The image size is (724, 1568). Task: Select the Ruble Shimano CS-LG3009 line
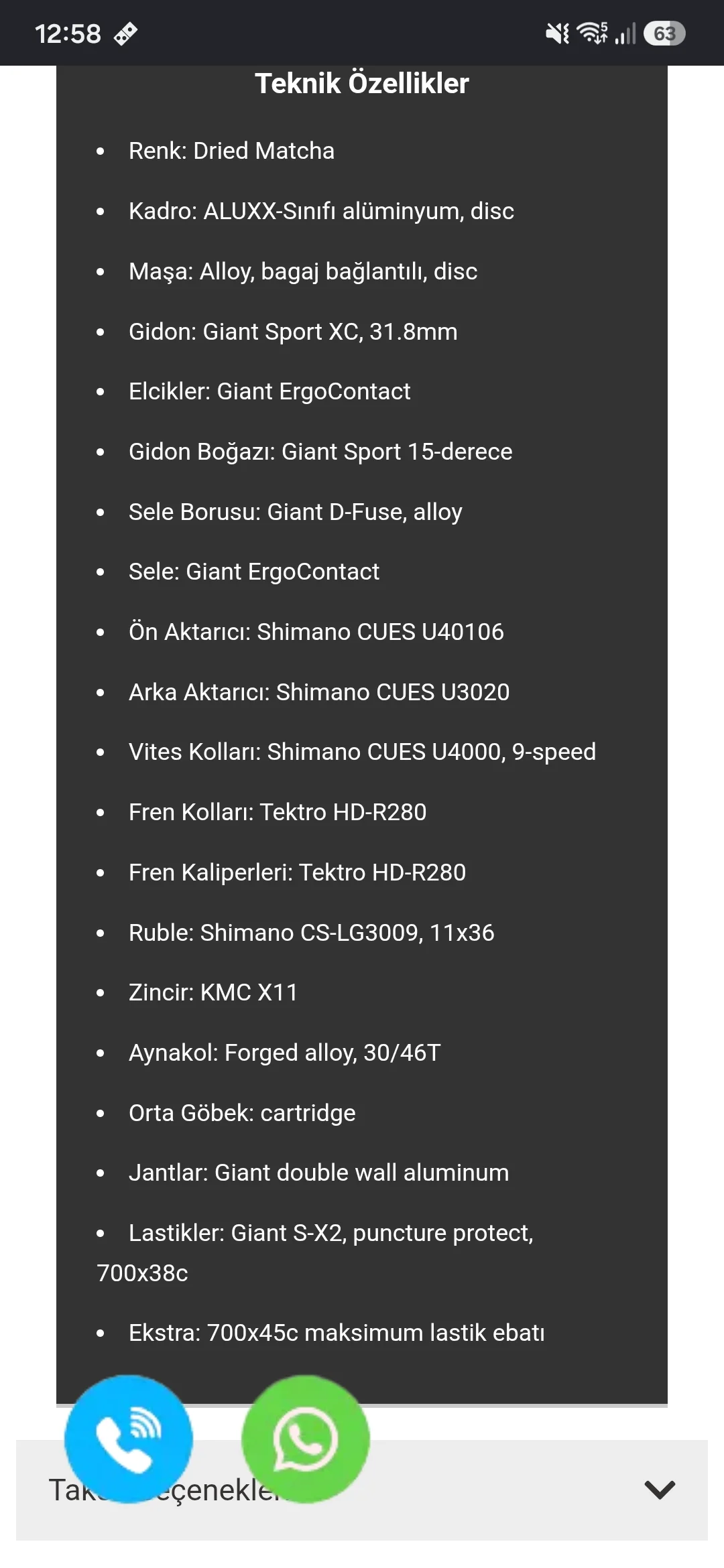311,933
